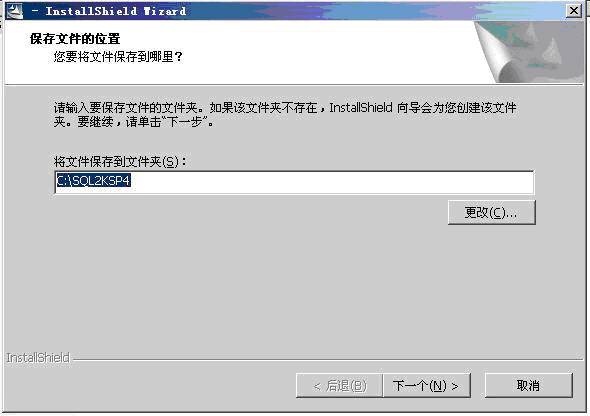Click the page-curl graphic in the header
Viewport: 590px width, 416px height.
click(529, 52)
